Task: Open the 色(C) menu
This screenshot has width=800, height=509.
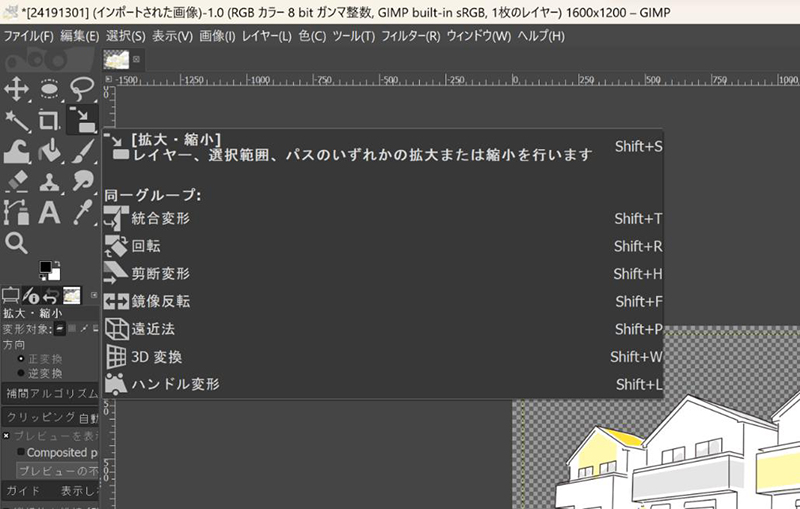Action: [312, 36]
